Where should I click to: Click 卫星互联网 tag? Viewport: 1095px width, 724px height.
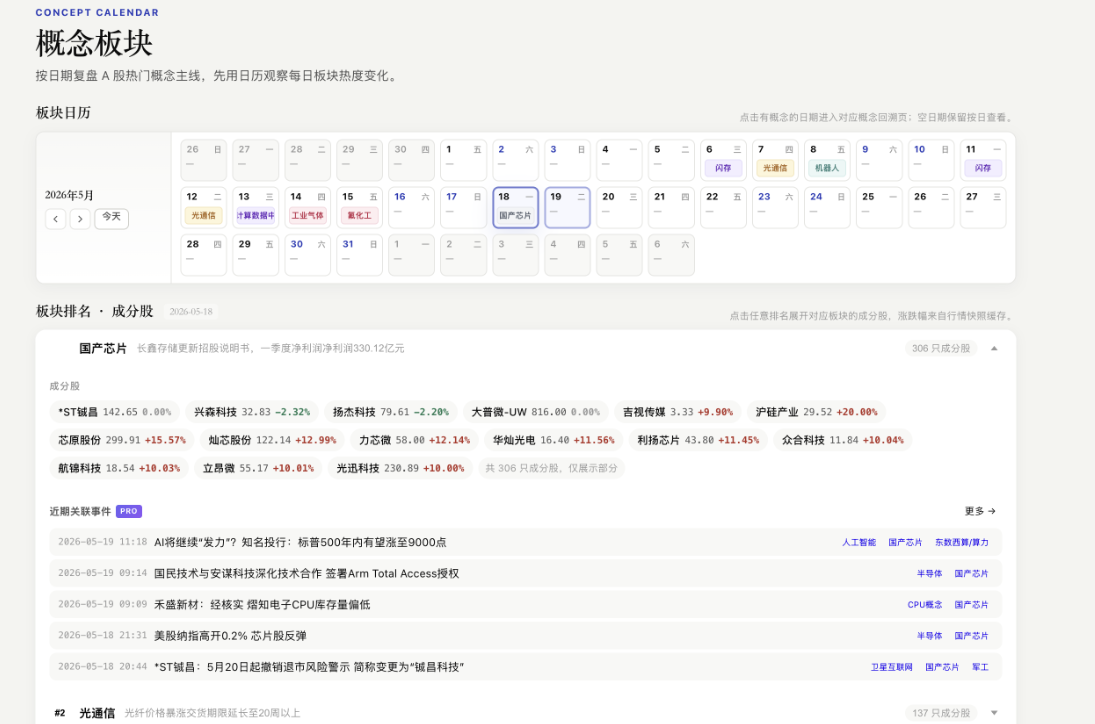point(891,667)
